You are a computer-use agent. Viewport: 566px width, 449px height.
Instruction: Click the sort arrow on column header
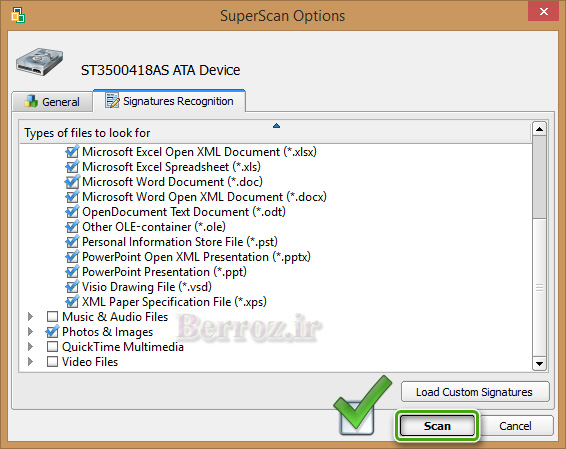tap(277, 126)
